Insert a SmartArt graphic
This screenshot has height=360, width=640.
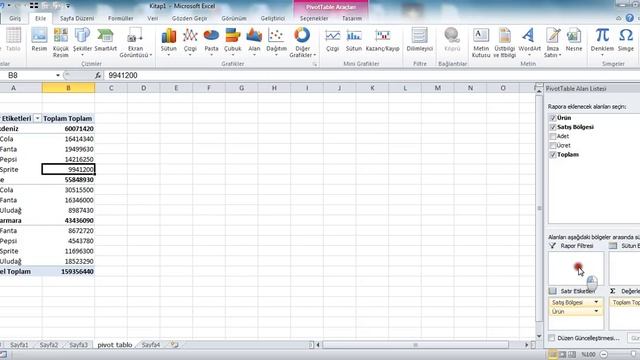105,40
